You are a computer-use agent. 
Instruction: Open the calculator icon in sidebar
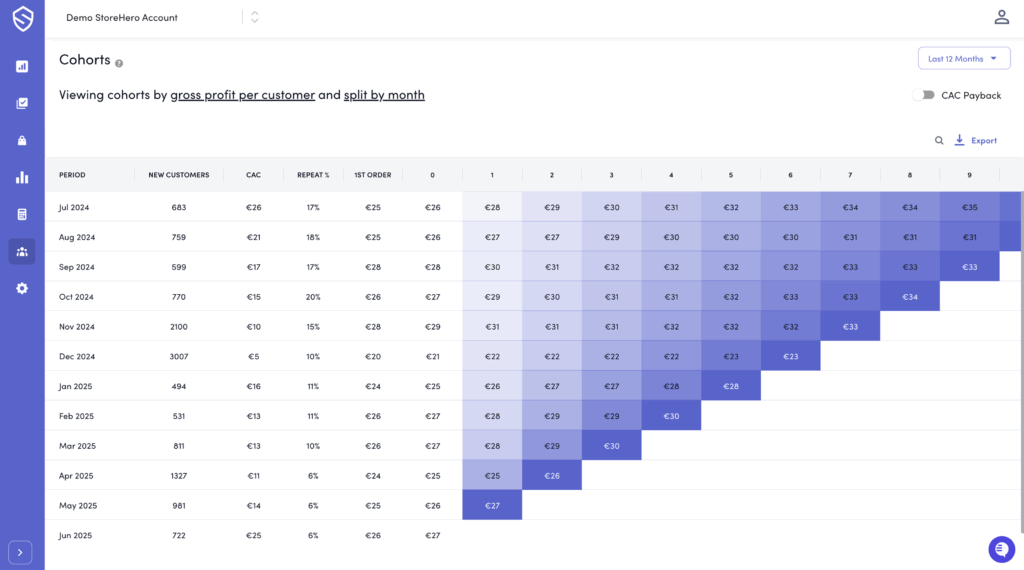(22, 214)
